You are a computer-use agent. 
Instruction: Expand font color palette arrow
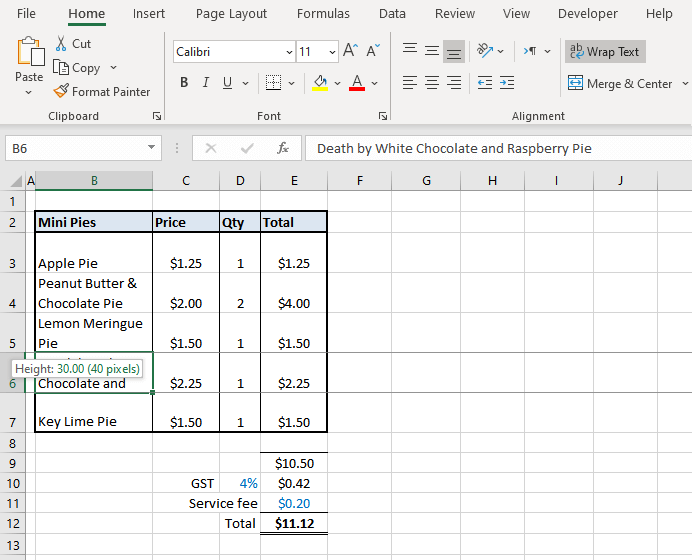point(375,83)
